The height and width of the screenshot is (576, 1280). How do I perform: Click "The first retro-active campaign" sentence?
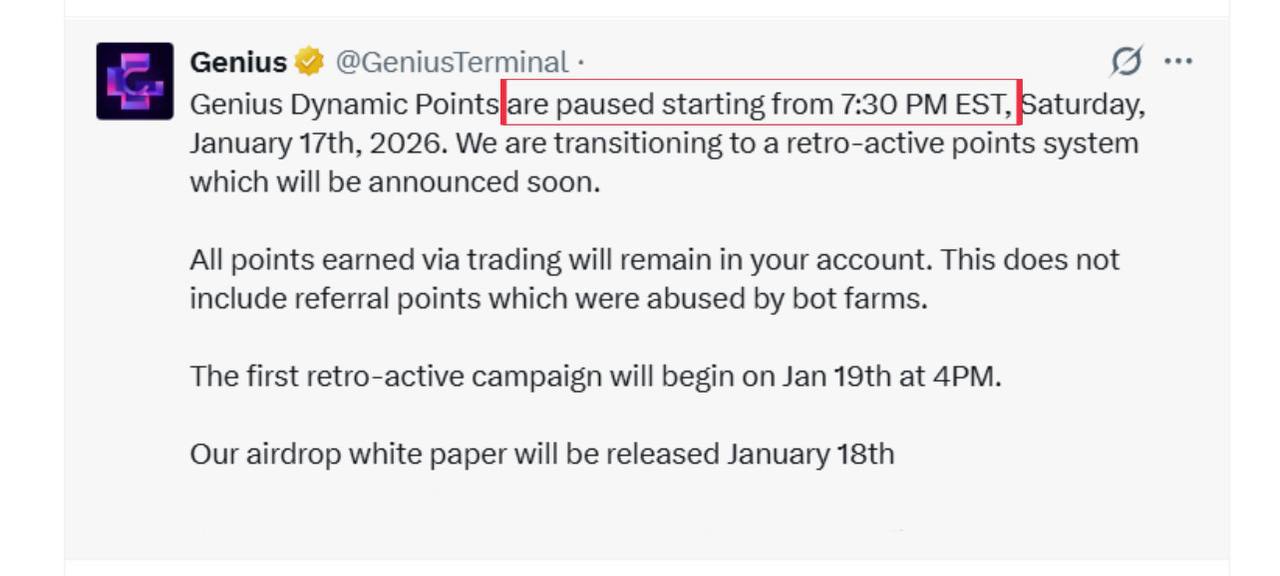tap(395, 377)
